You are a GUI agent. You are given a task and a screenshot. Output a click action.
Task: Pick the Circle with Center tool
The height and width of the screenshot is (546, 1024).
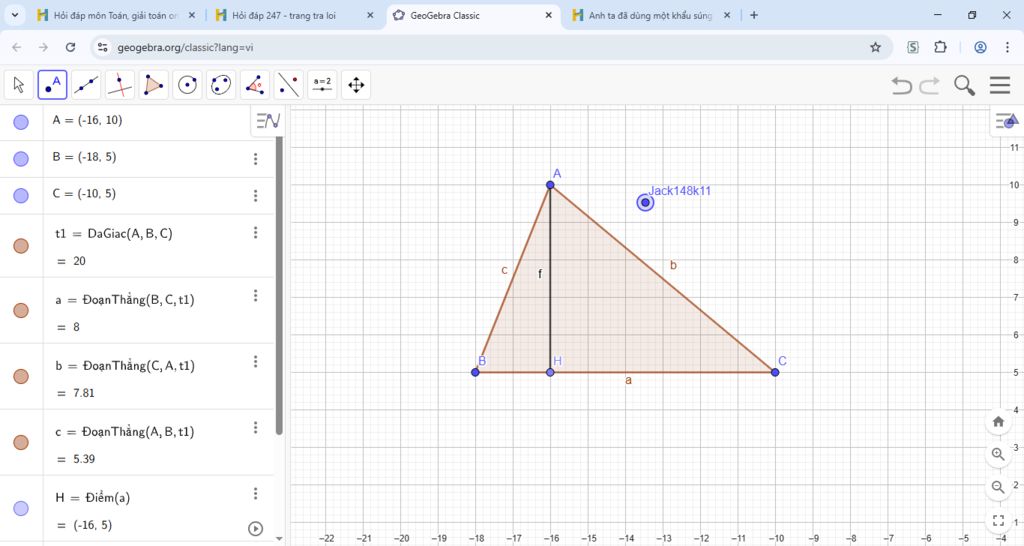click(187, 85)
